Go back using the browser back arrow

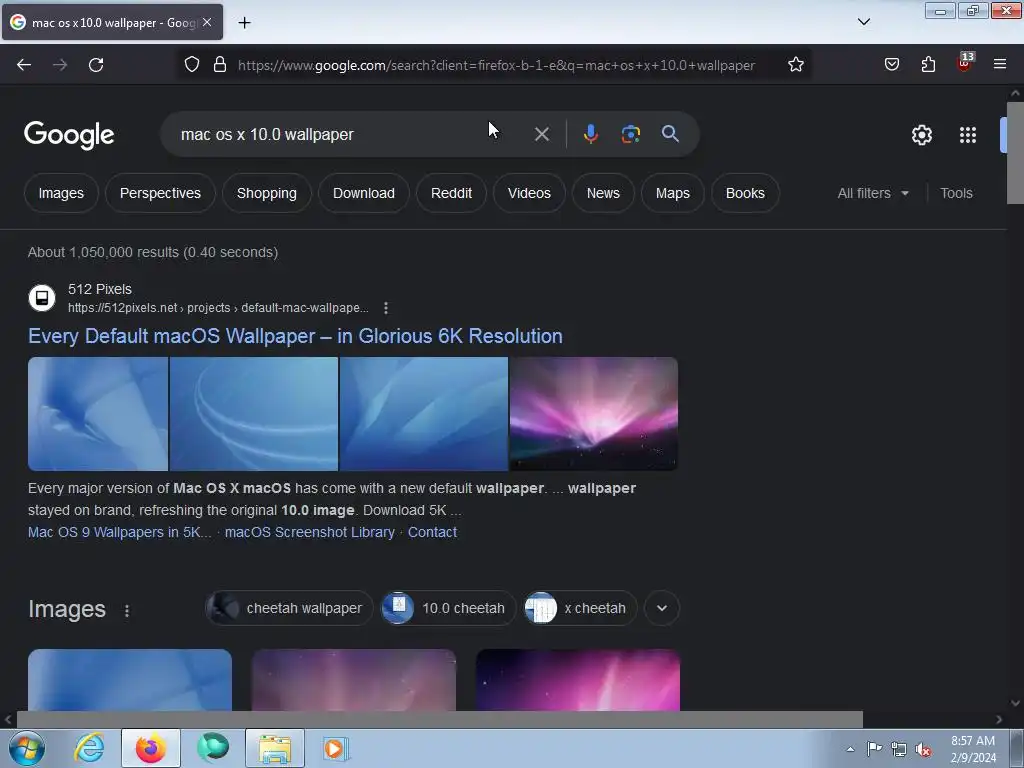tap(24, 65)
